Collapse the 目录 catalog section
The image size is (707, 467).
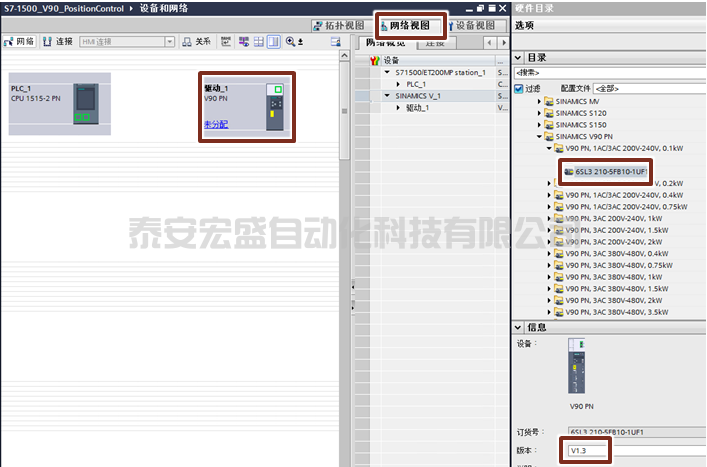point(518,58)
